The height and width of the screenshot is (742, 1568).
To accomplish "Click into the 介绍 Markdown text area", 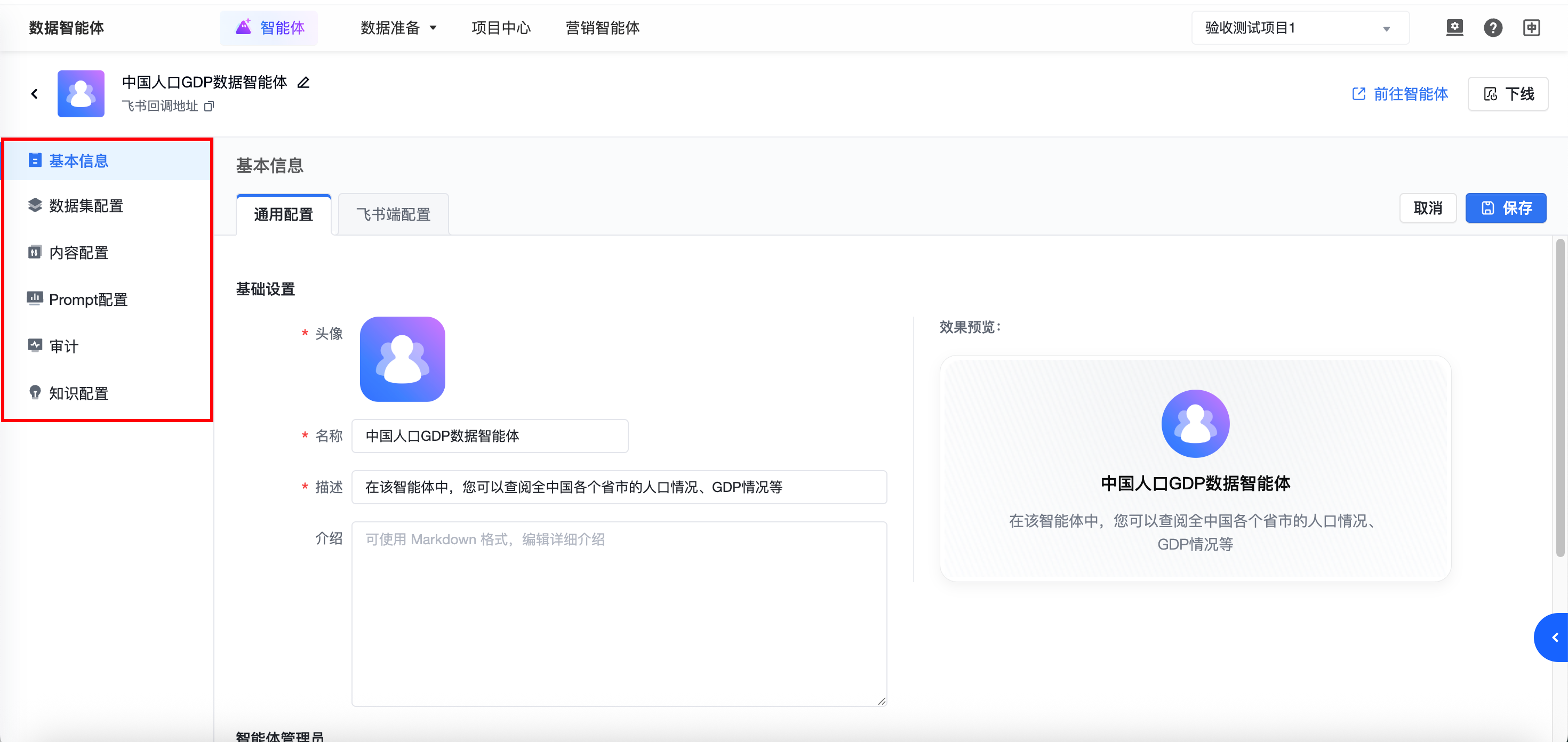I will [619, 613].
